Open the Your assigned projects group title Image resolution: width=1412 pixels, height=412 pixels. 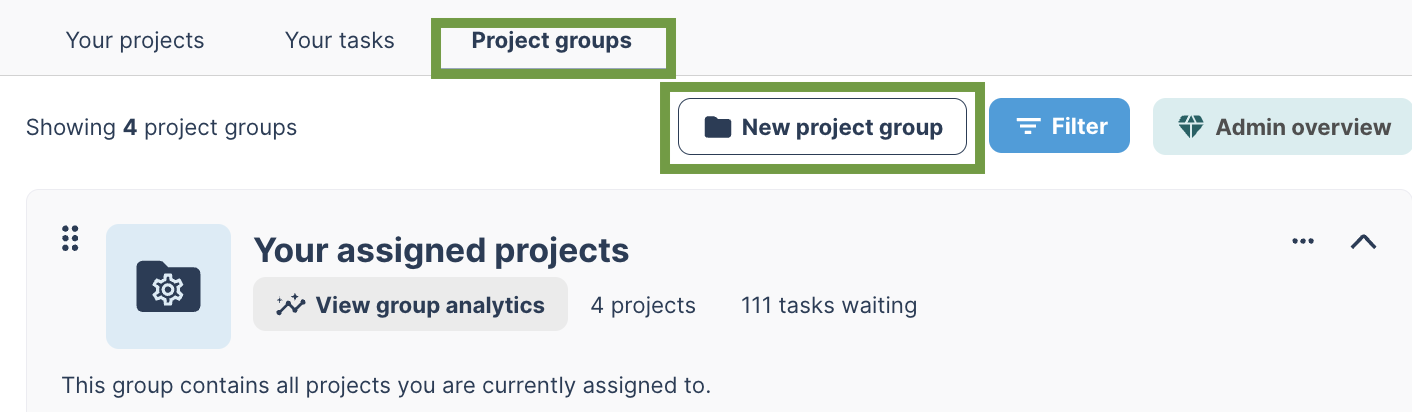pyautogui.click(x=441, y=250)
